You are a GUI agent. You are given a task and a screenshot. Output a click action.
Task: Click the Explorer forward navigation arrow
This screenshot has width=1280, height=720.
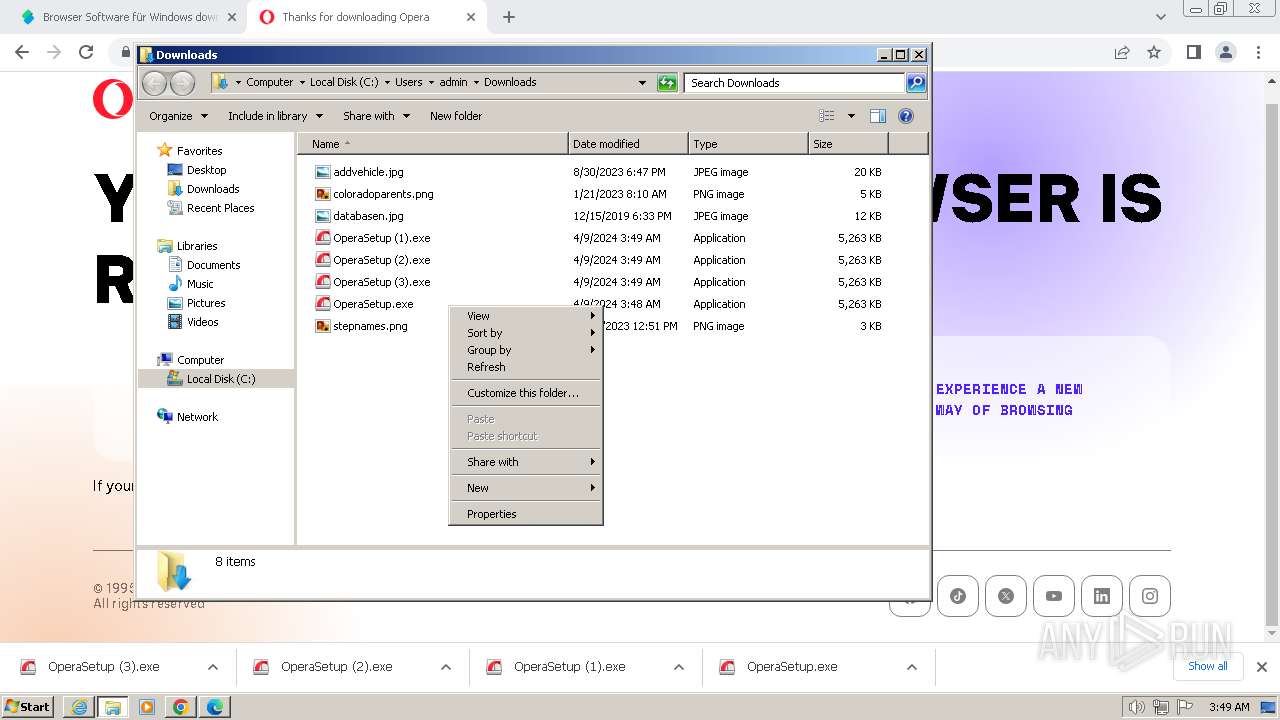(x=182, y=83)
